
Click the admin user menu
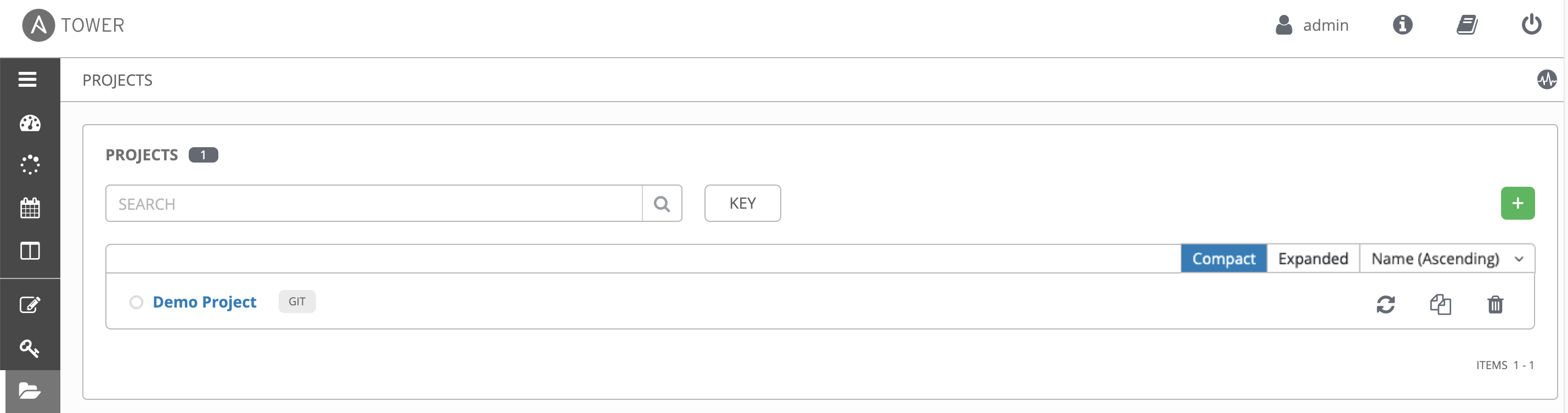(x=1312, y=25)
